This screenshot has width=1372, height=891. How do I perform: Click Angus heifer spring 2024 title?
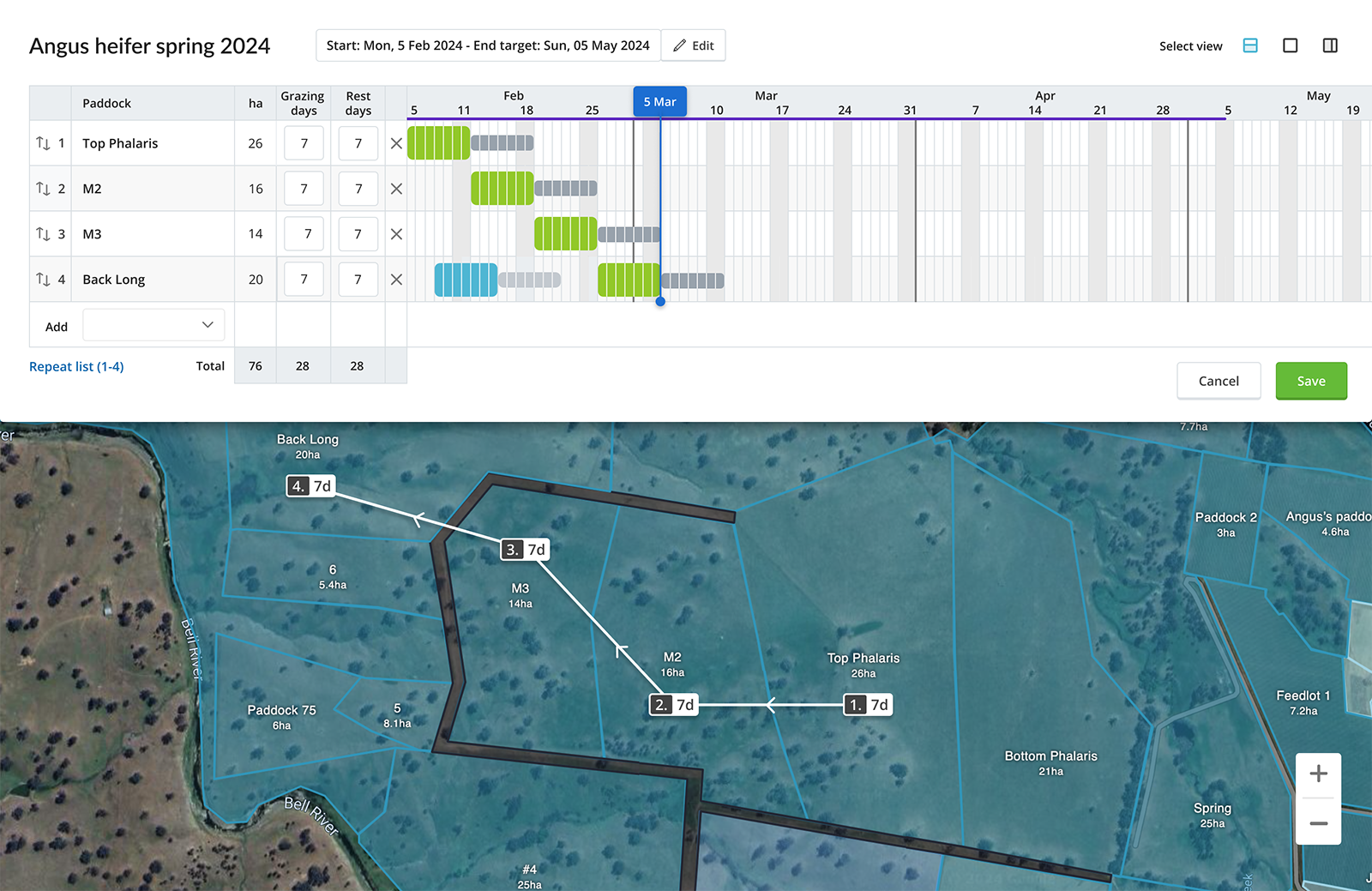click(149, 45)
